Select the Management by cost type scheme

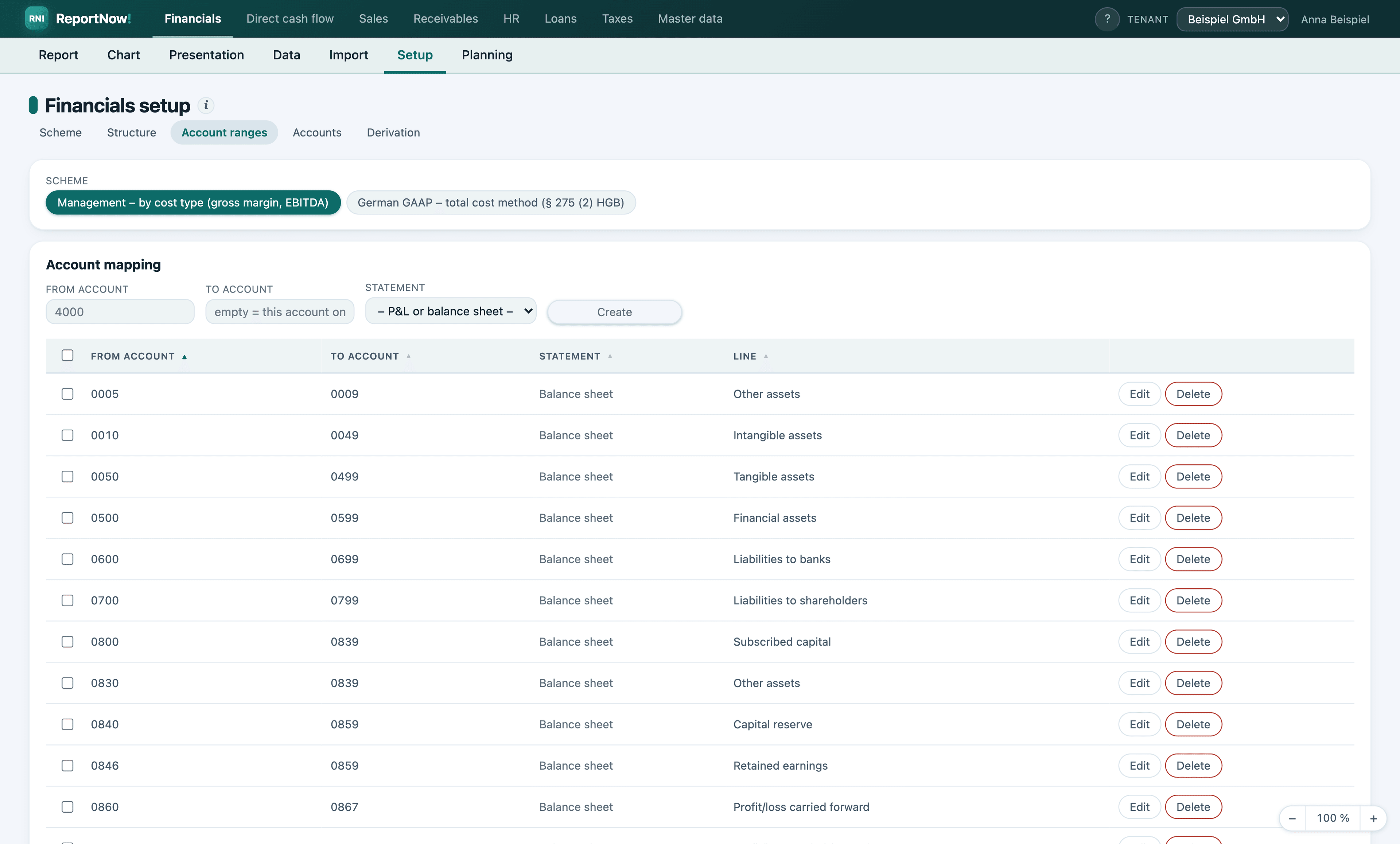[193, 203]
